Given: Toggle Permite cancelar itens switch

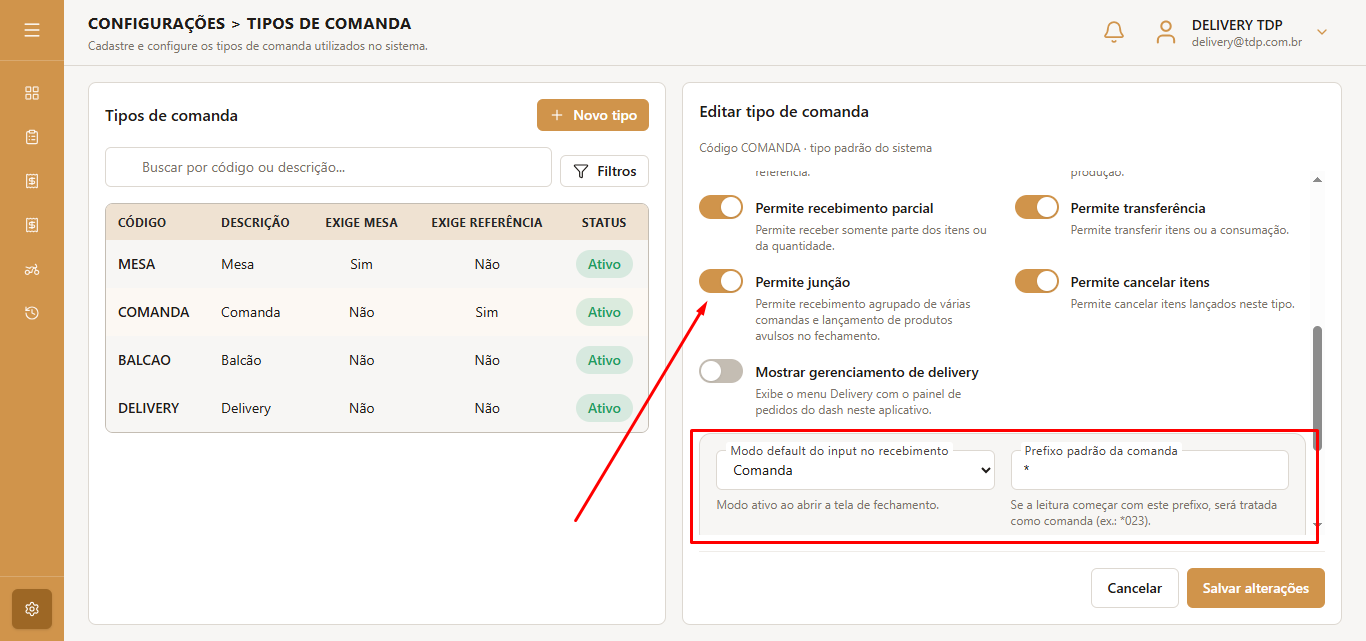Looking at the screenshot, I should pyautogui.click(x=1037, y=281).
